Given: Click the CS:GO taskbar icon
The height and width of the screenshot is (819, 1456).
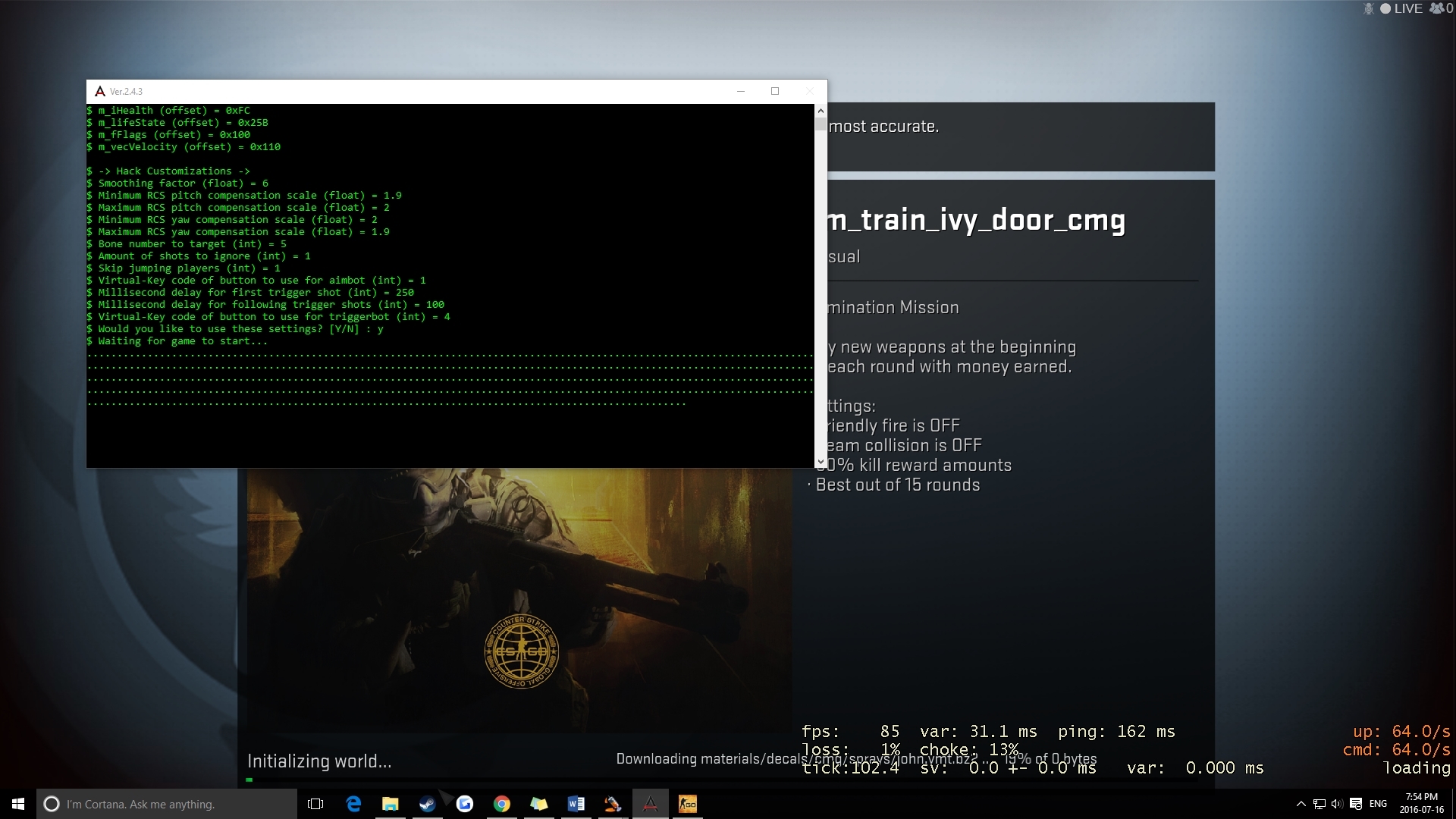Looking at the screenshot, I should coord(687,804).
